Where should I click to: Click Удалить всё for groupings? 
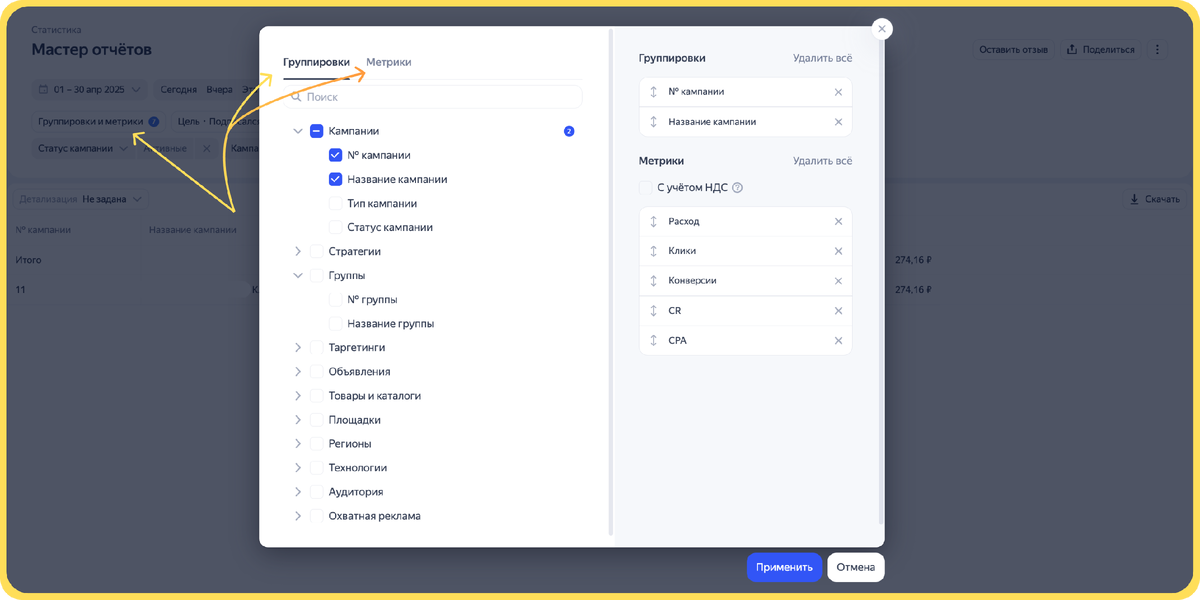click(x=822, y=59)
